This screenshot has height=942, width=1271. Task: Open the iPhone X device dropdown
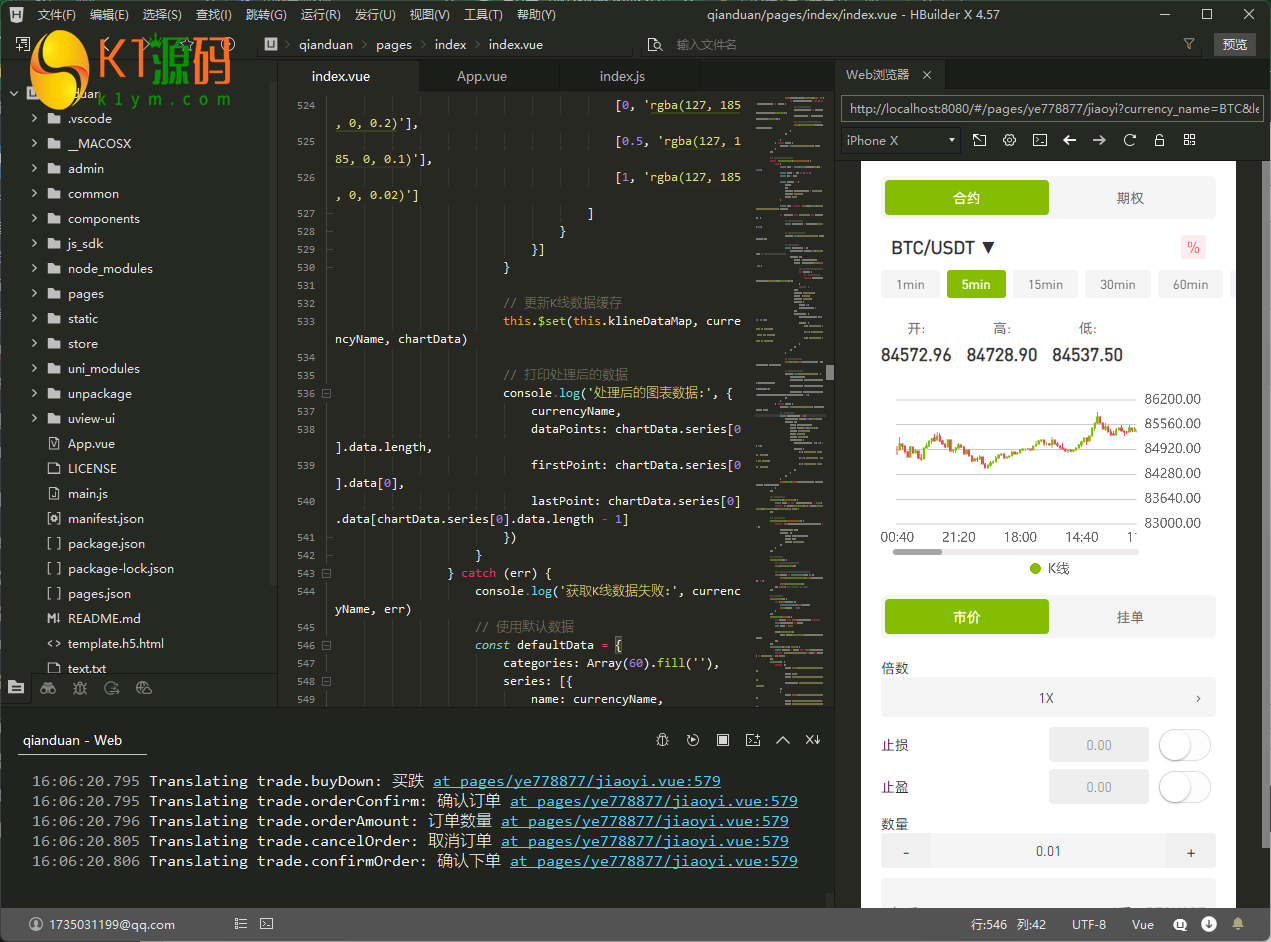(900, 141)
